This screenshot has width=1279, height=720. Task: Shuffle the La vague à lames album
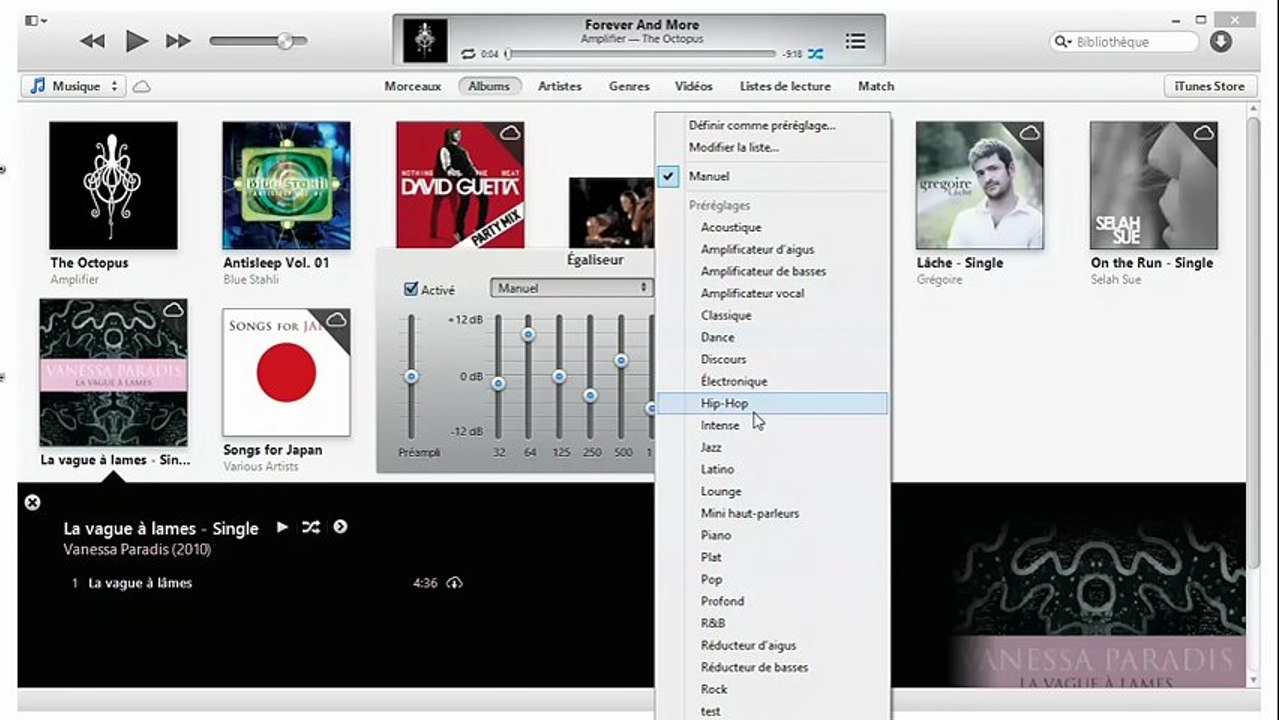[x=311, y=526]
